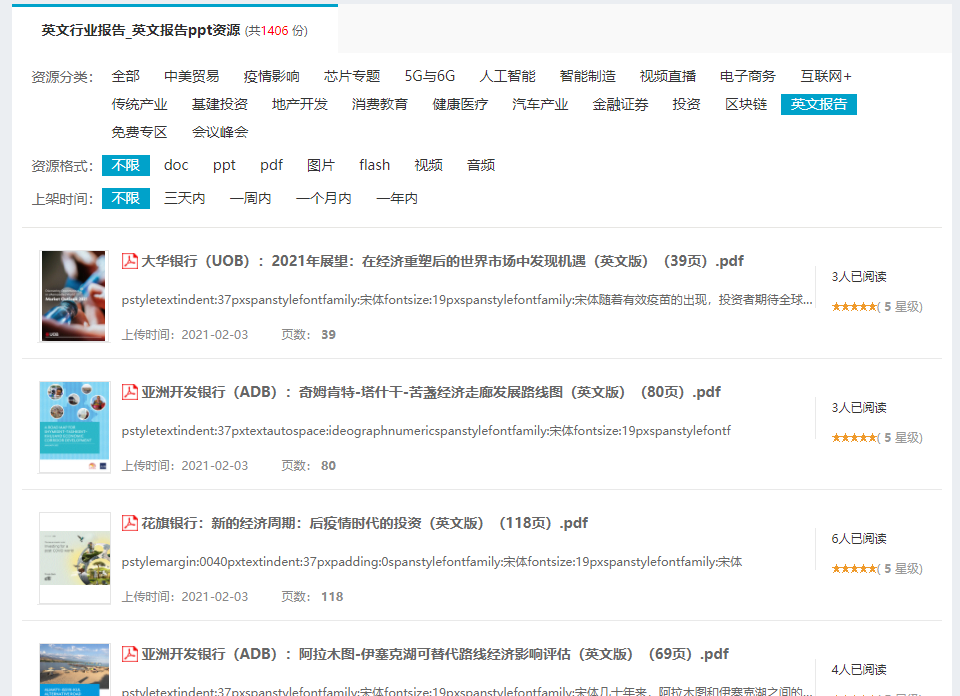Open 奇姆肯特-塔什干-苦盏经济走廊 report title
This screenshot has width=960, height=696.
click(431, 392)
